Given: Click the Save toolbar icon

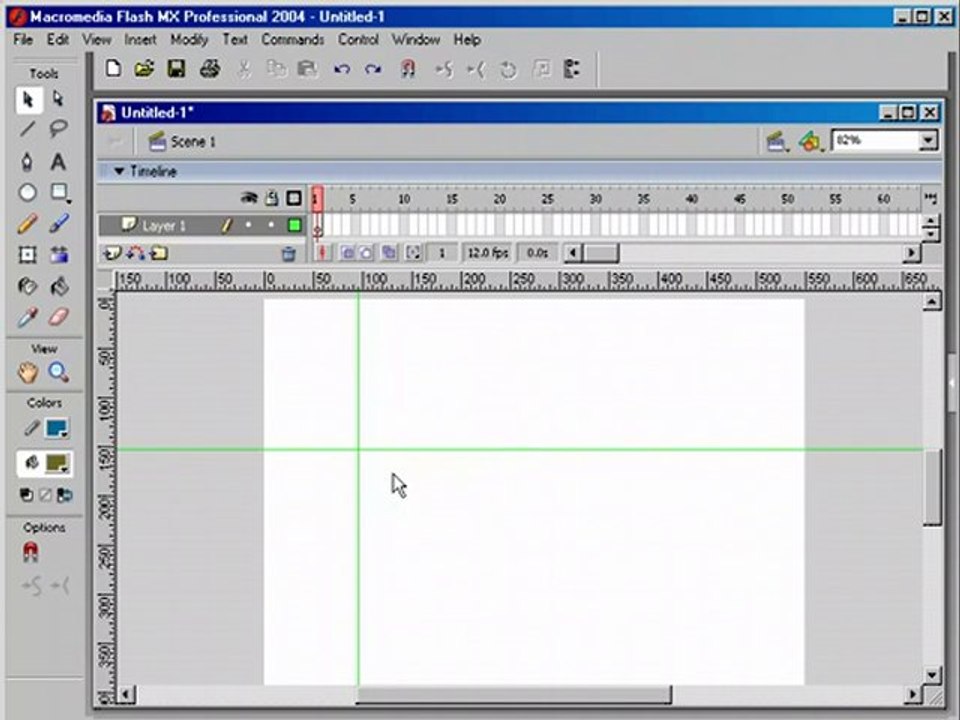Looking at the screenshot, I should click(176, 69).
